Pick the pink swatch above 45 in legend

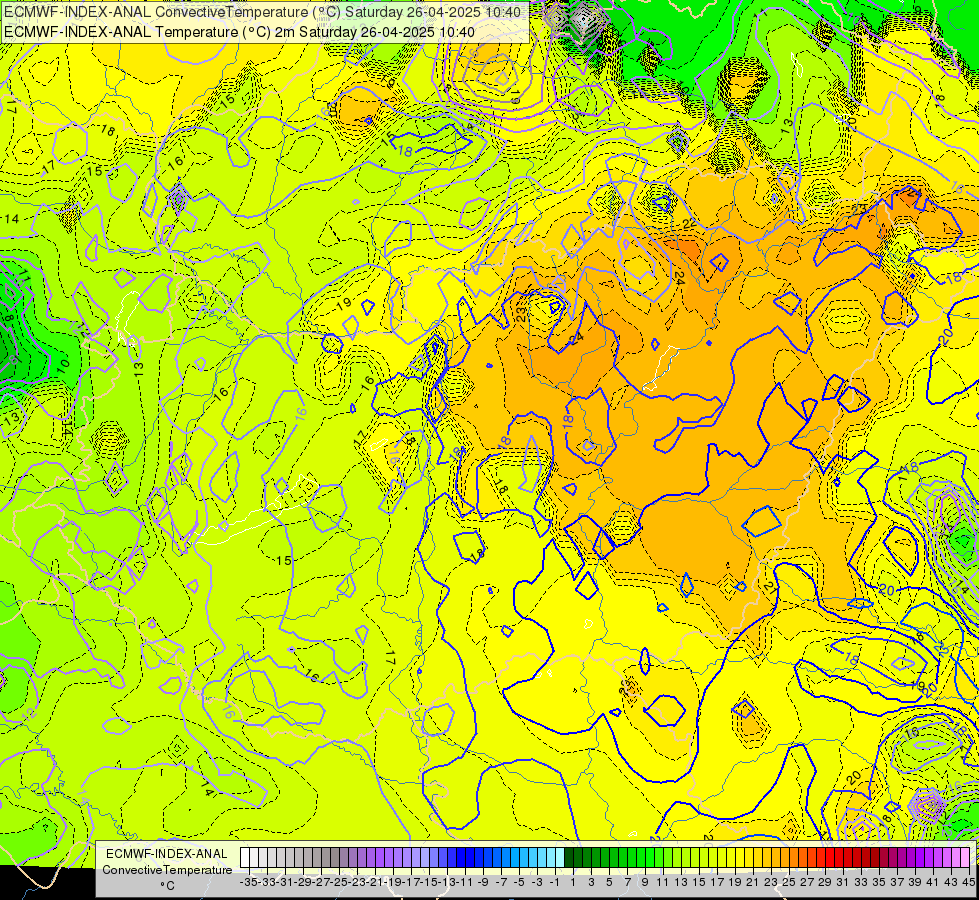pos(965,857)
